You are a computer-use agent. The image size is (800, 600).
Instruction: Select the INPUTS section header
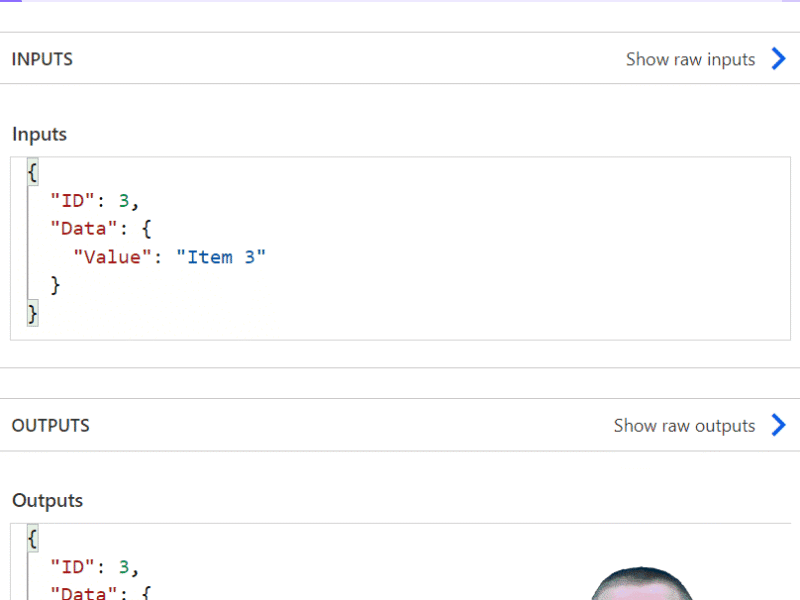(x=42, y=59)
